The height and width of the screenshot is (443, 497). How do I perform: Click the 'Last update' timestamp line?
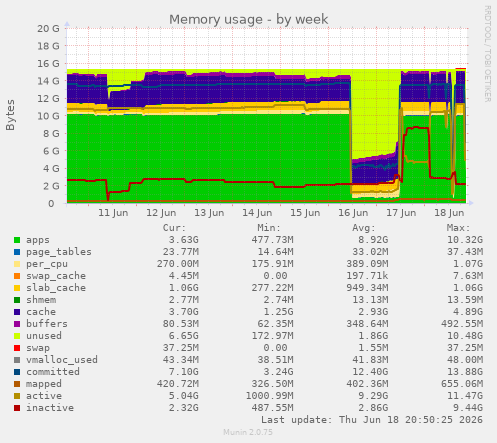coord(372,420)
